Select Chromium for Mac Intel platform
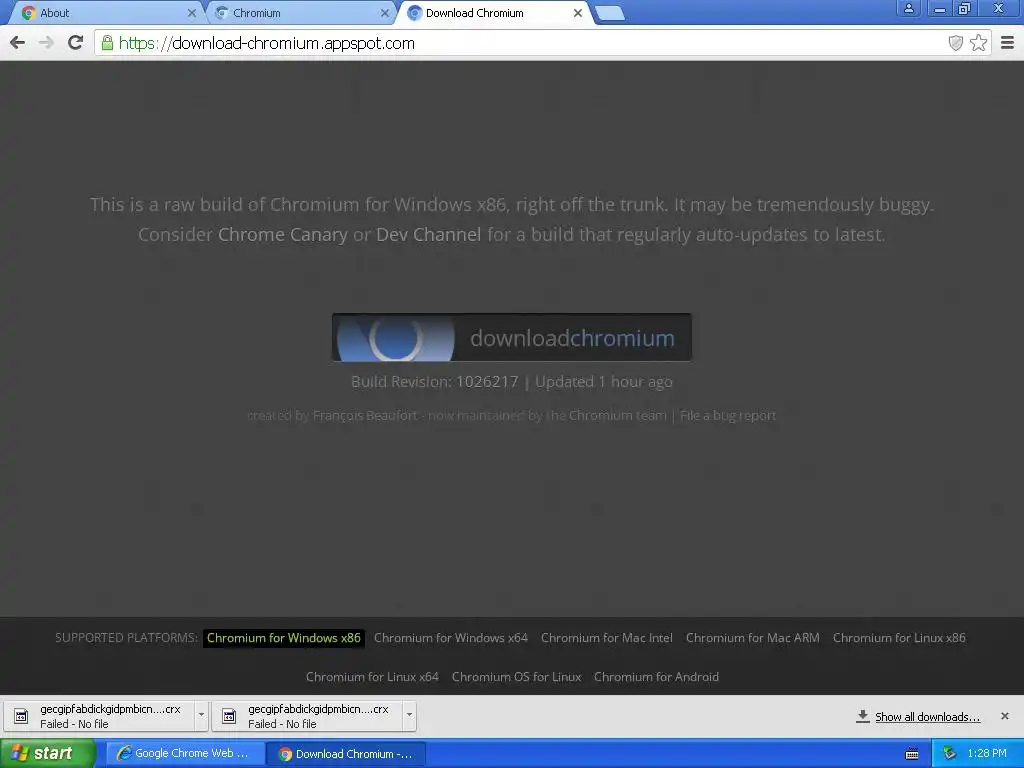 click(607, 638)
